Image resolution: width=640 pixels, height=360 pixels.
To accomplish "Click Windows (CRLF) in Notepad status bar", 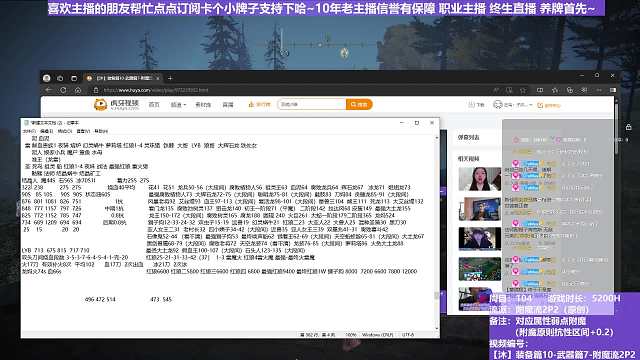I will 377,335.
